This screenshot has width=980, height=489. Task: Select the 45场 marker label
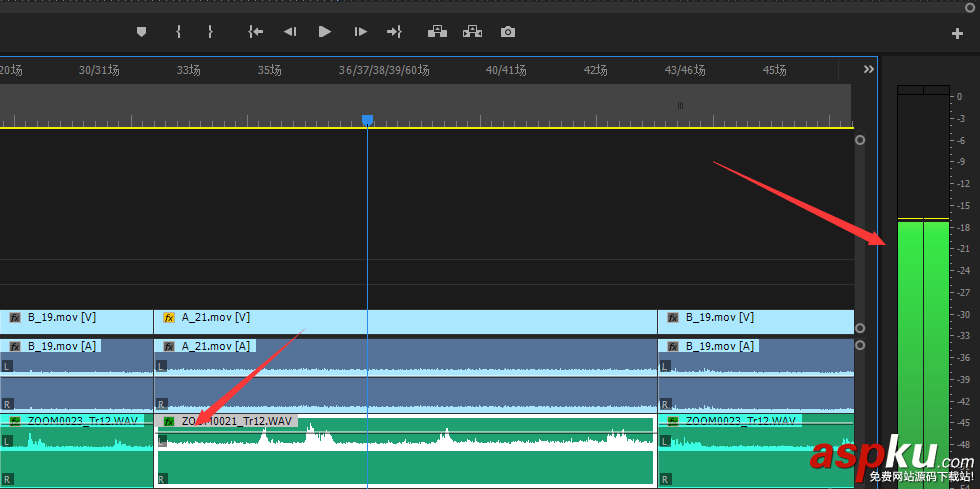pos(774,71)
